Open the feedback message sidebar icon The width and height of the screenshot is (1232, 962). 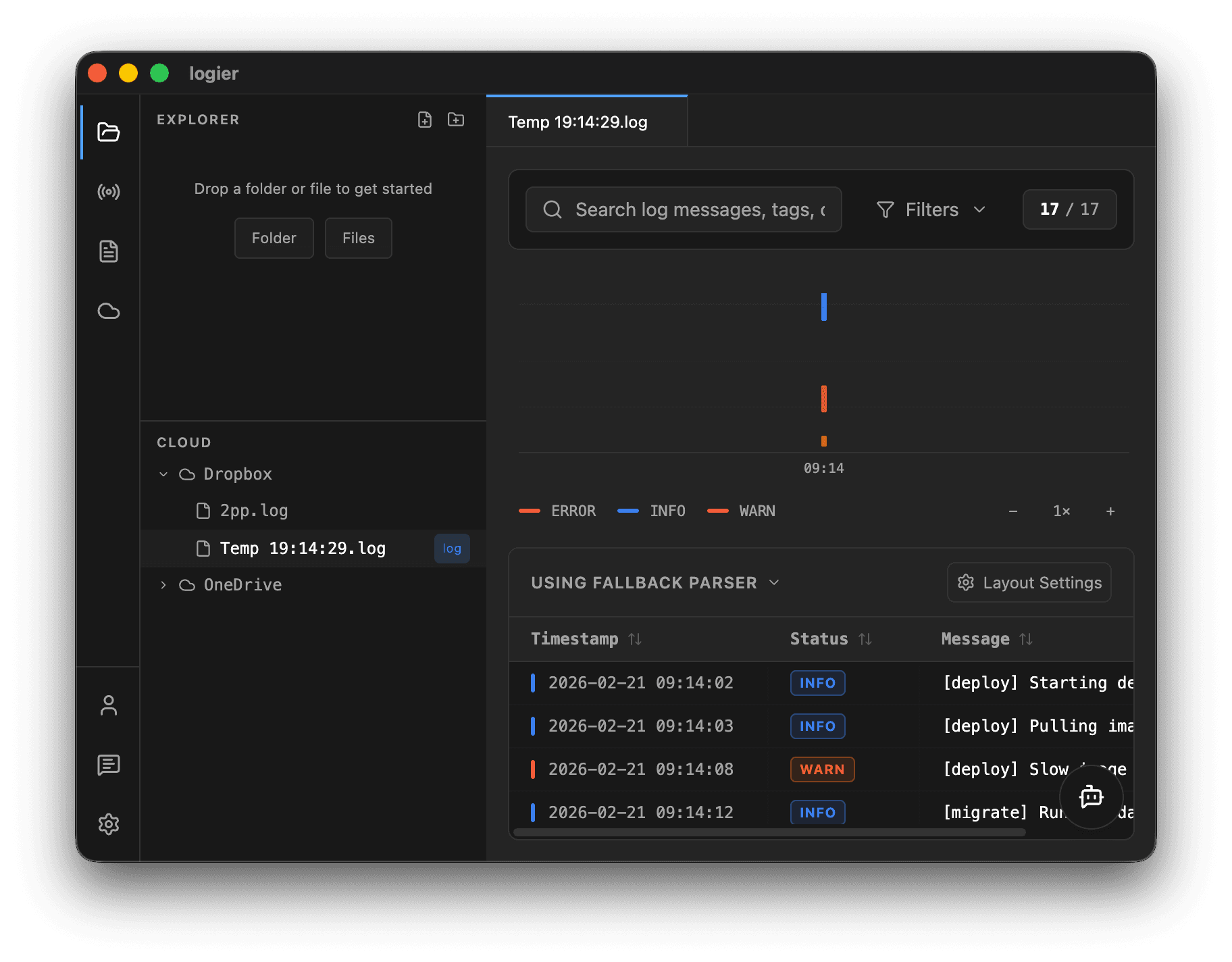coord(108,765)
